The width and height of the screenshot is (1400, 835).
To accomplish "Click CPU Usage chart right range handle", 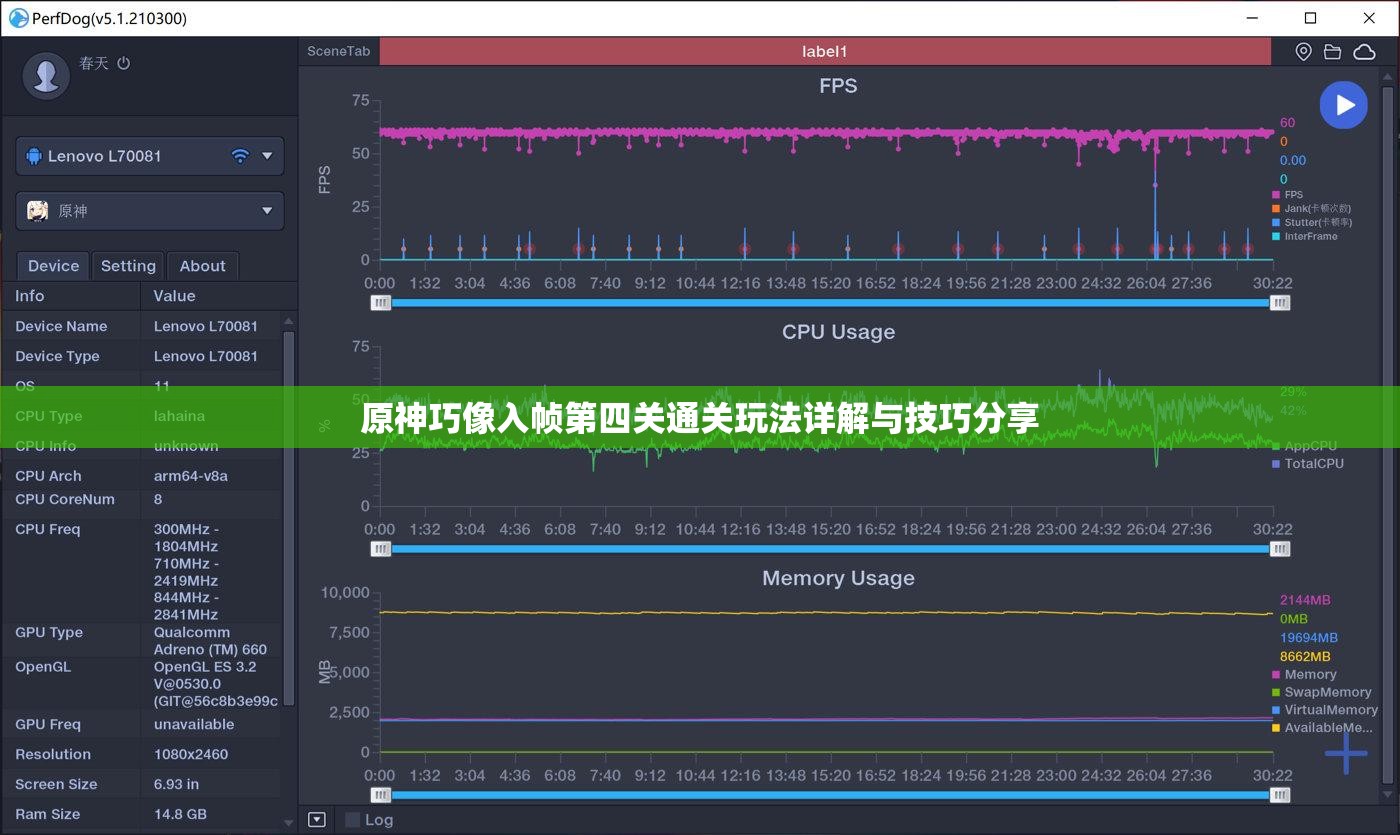I will (1280, 549).
